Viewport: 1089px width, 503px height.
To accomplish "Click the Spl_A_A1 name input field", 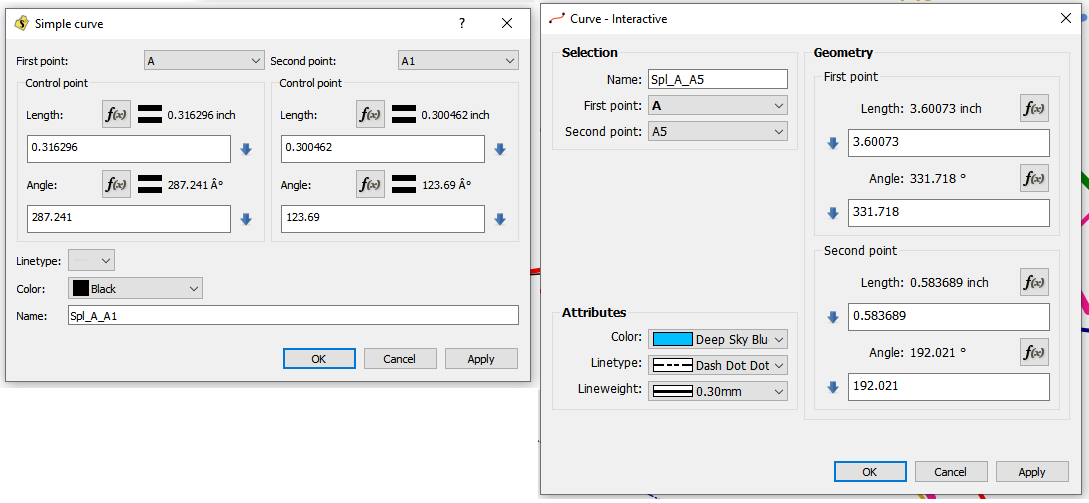I will 292,316.
